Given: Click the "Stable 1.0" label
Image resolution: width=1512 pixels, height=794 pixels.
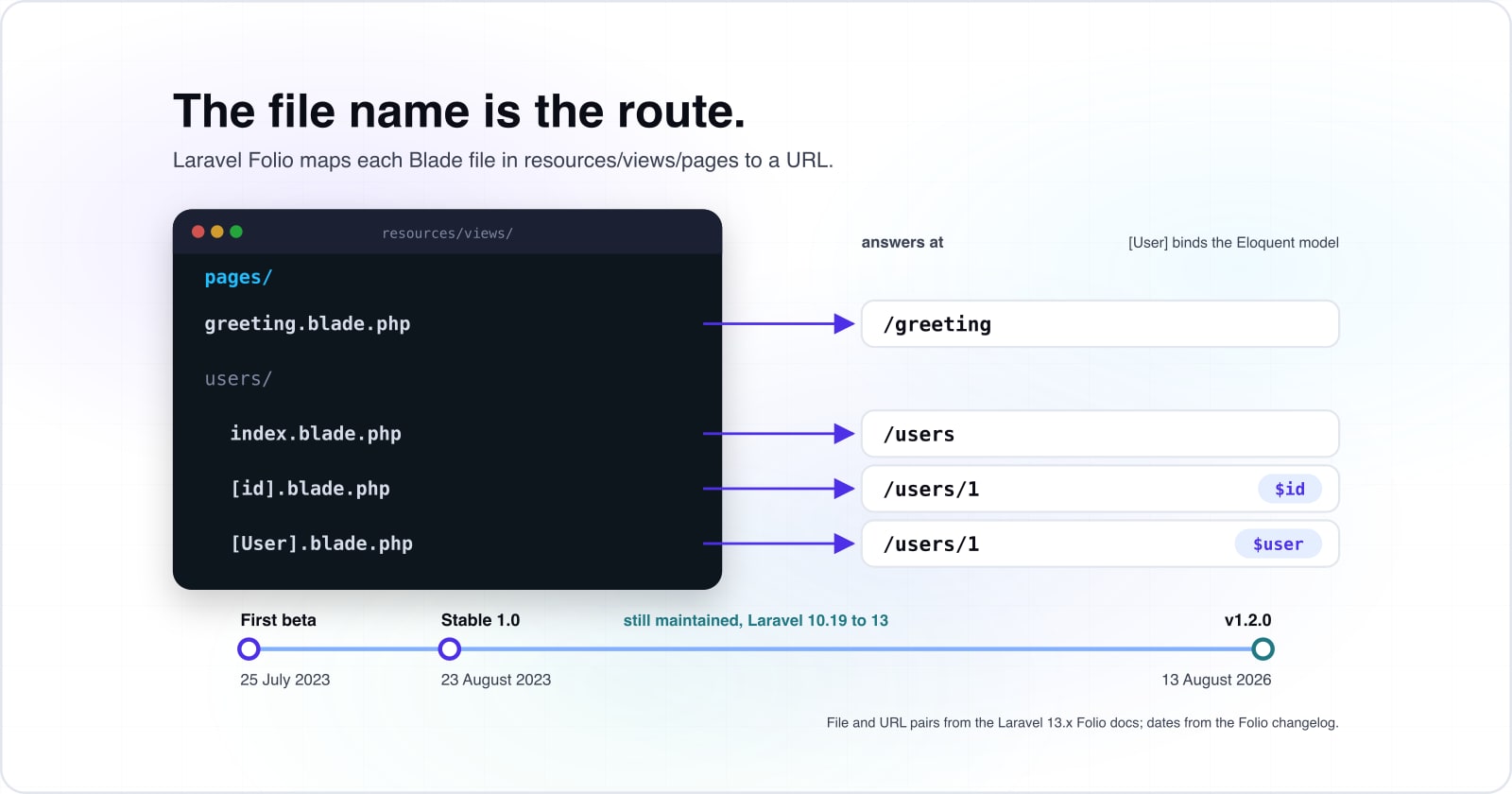Looking at the screenshot, I should tap(480, 620).
